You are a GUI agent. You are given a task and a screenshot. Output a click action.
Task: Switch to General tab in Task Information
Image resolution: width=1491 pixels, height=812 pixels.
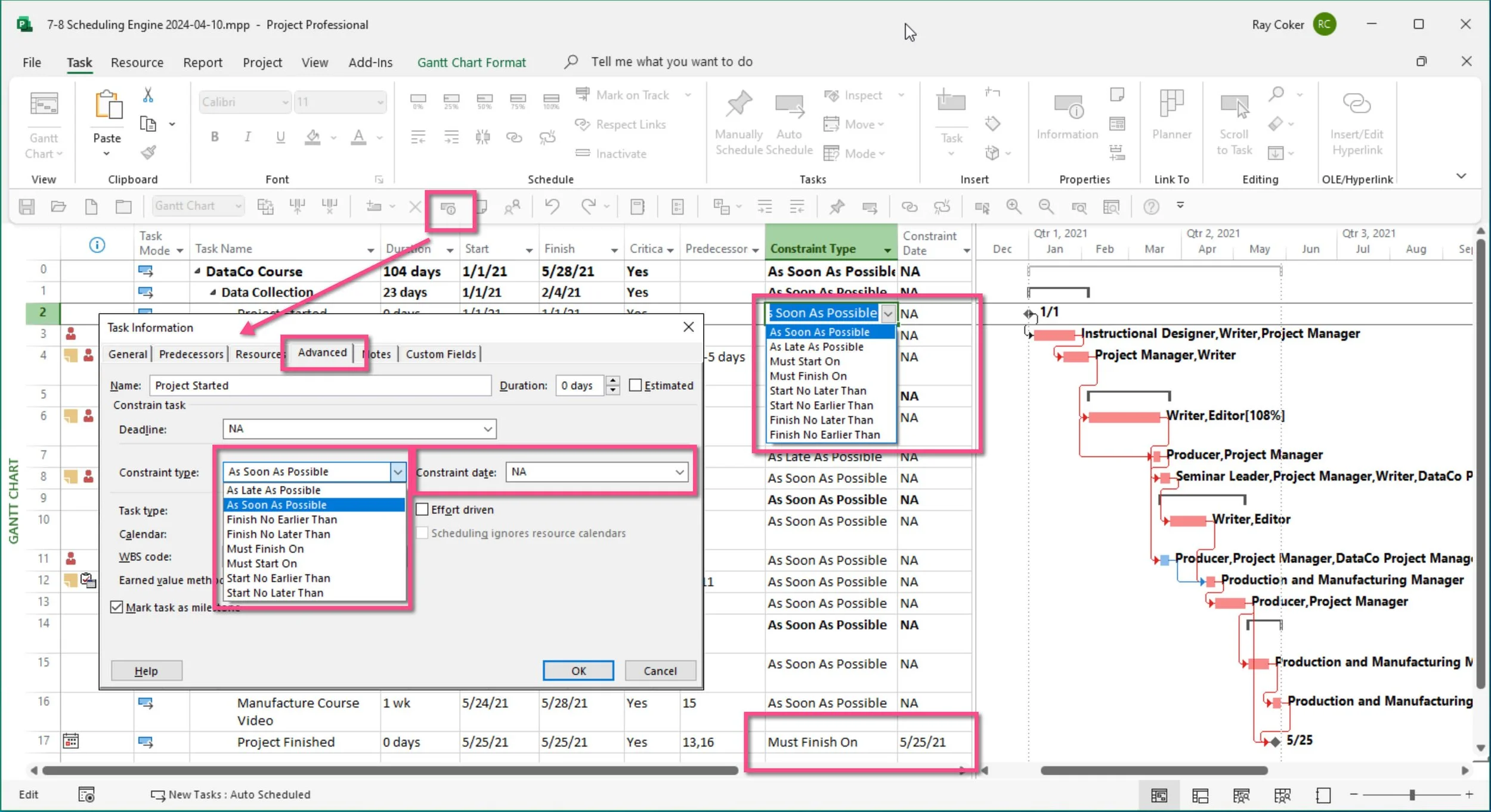[x=128, y=354]
